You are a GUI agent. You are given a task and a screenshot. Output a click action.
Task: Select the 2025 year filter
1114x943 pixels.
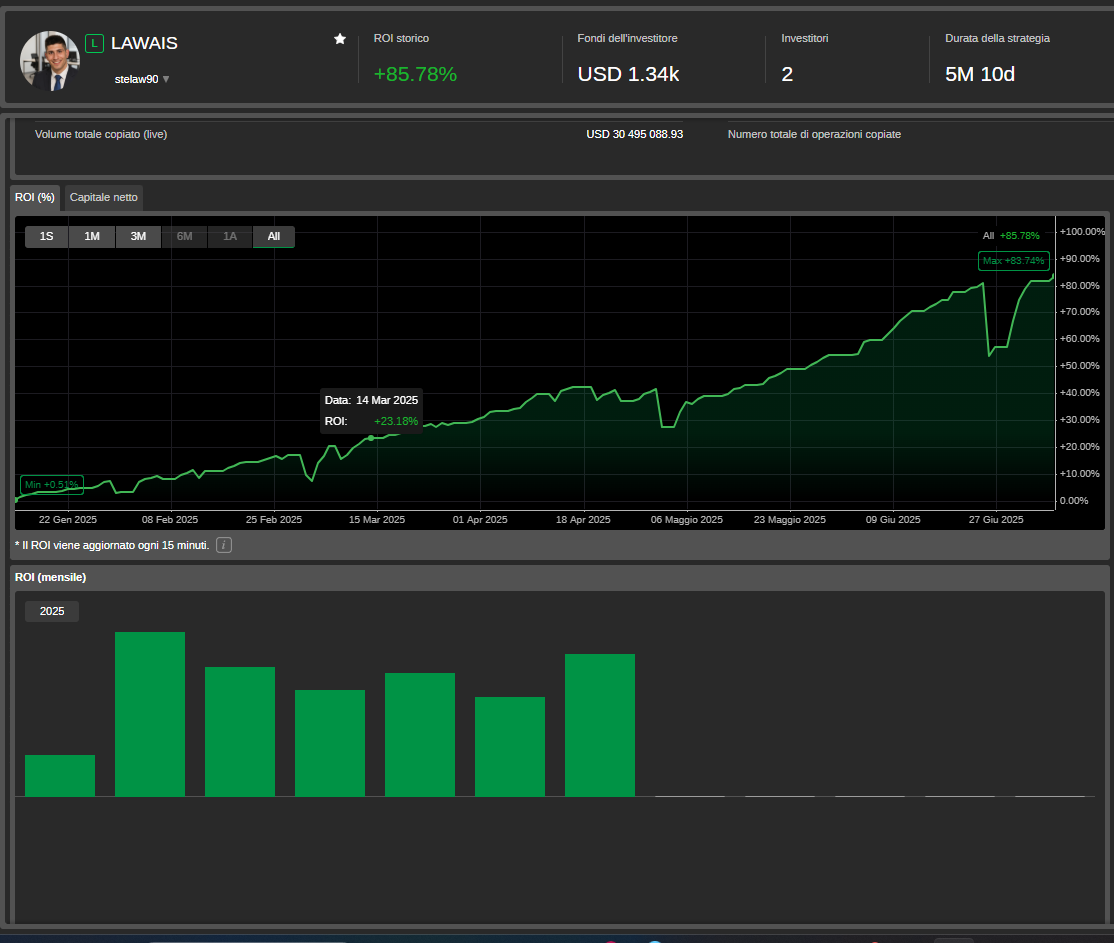point(51,611)
